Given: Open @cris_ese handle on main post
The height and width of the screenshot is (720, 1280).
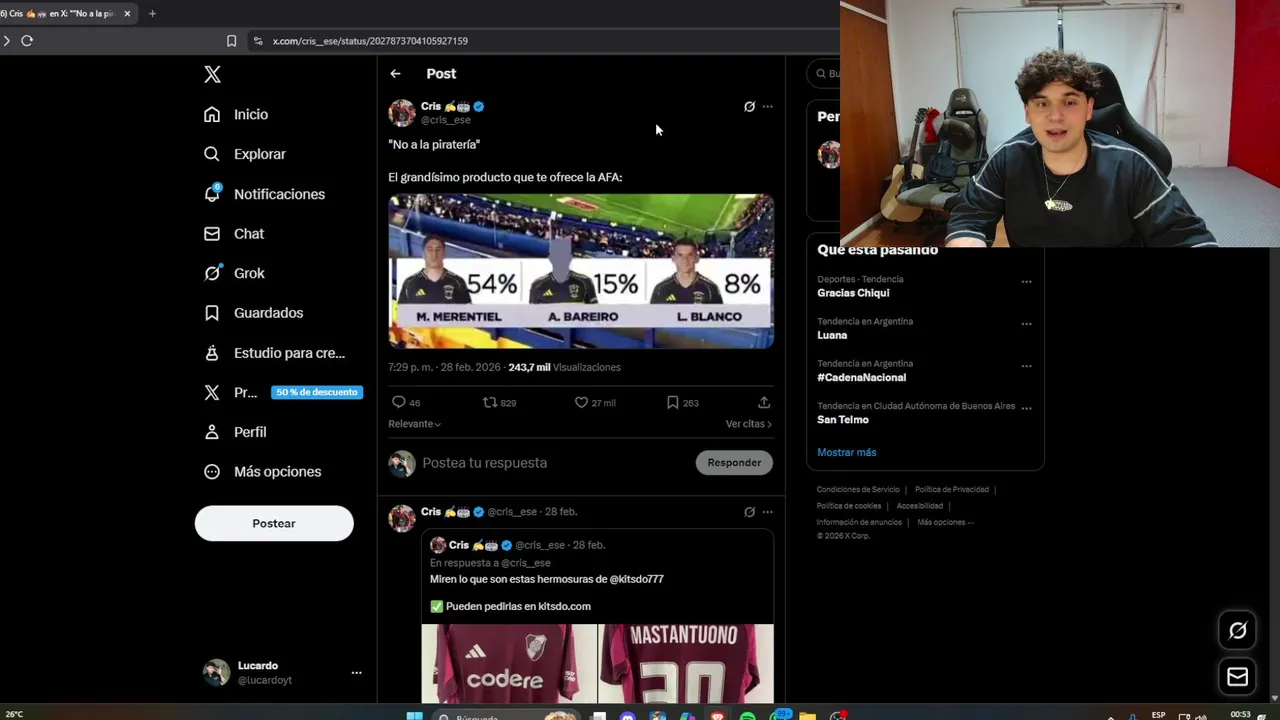Looking at the screenshot, I should pyautogui.click(x=446, y=120).
